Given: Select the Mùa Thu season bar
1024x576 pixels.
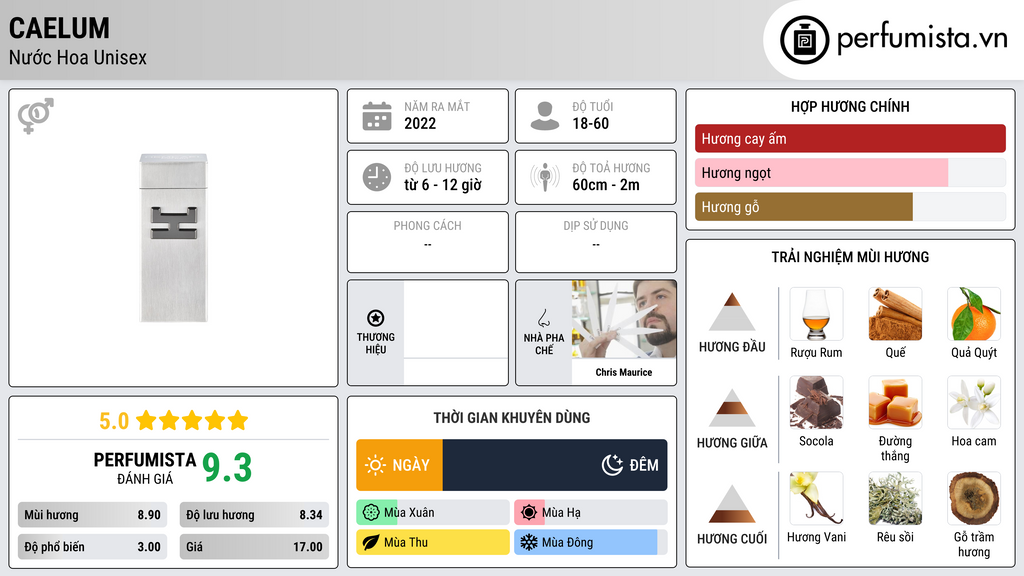Looking at the screenshot, I should (x=433, y=543).
